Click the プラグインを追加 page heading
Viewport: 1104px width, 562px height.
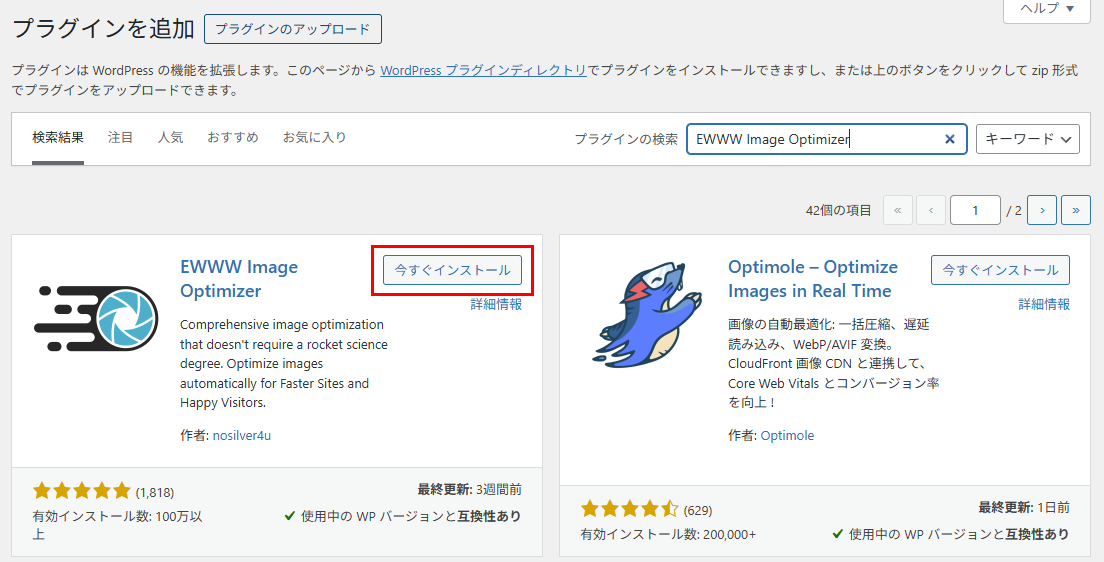pyautogui.click(x=104, y=29)
